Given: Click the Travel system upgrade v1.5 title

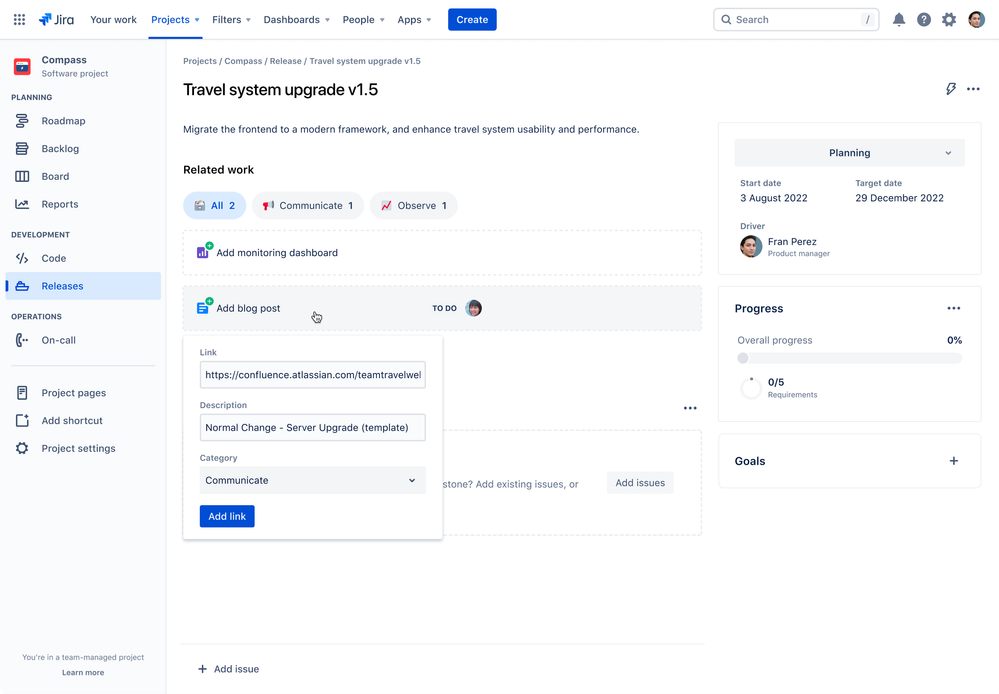Looking at the screenshot, I should click(280, 90).
